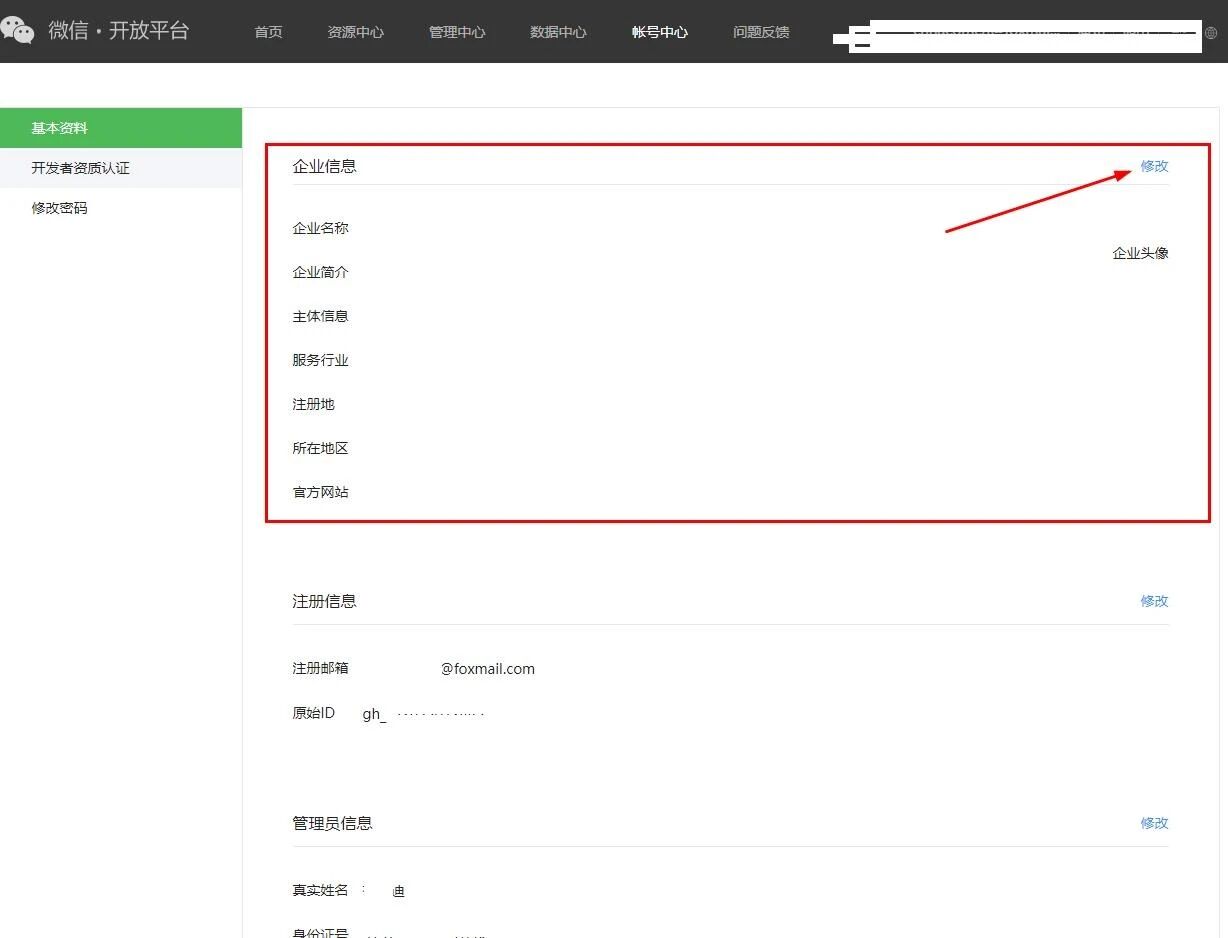Click the 真实姓名 label
The height and width of the screenshot is (938, 1228).
[x=320, y=890]
